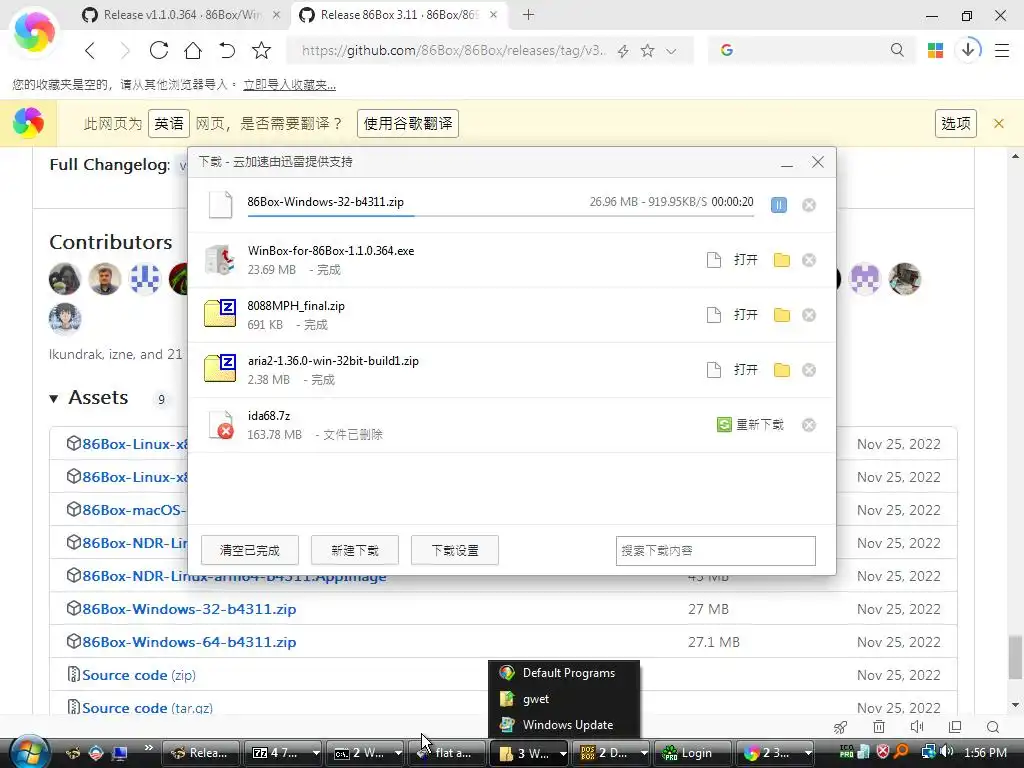Click the zoom magnifier icon in status bar
This screenshot has width=1024, height=768.
pos(993,727)
